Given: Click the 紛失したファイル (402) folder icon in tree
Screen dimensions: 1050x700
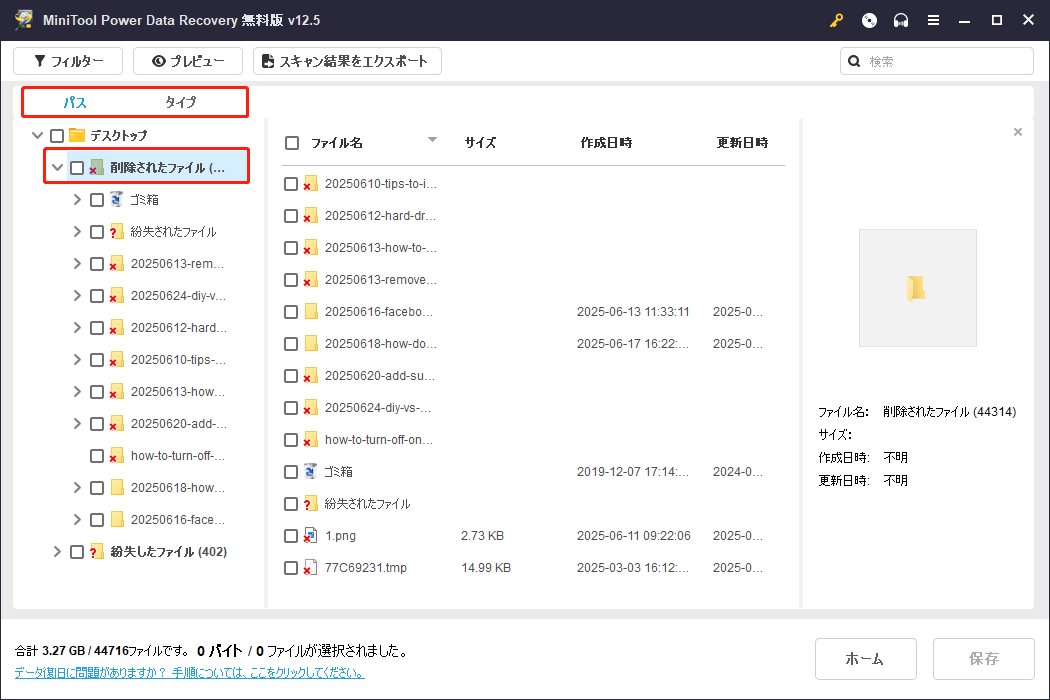Looking at the screenshot, I should tap(96, 551).
